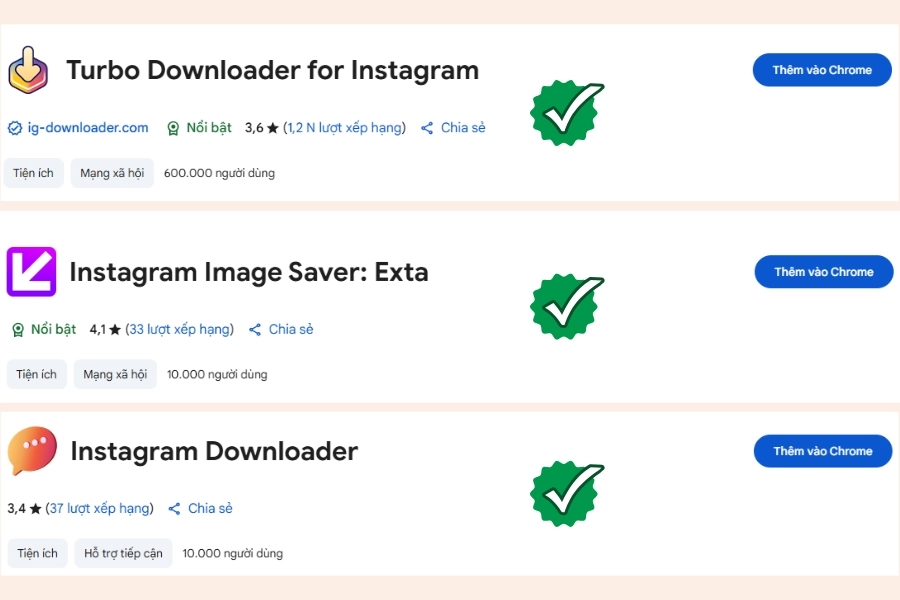Click the purple Instagram Image Saver Exta icon
Screen dimensions: 900x600
point(31,272)
